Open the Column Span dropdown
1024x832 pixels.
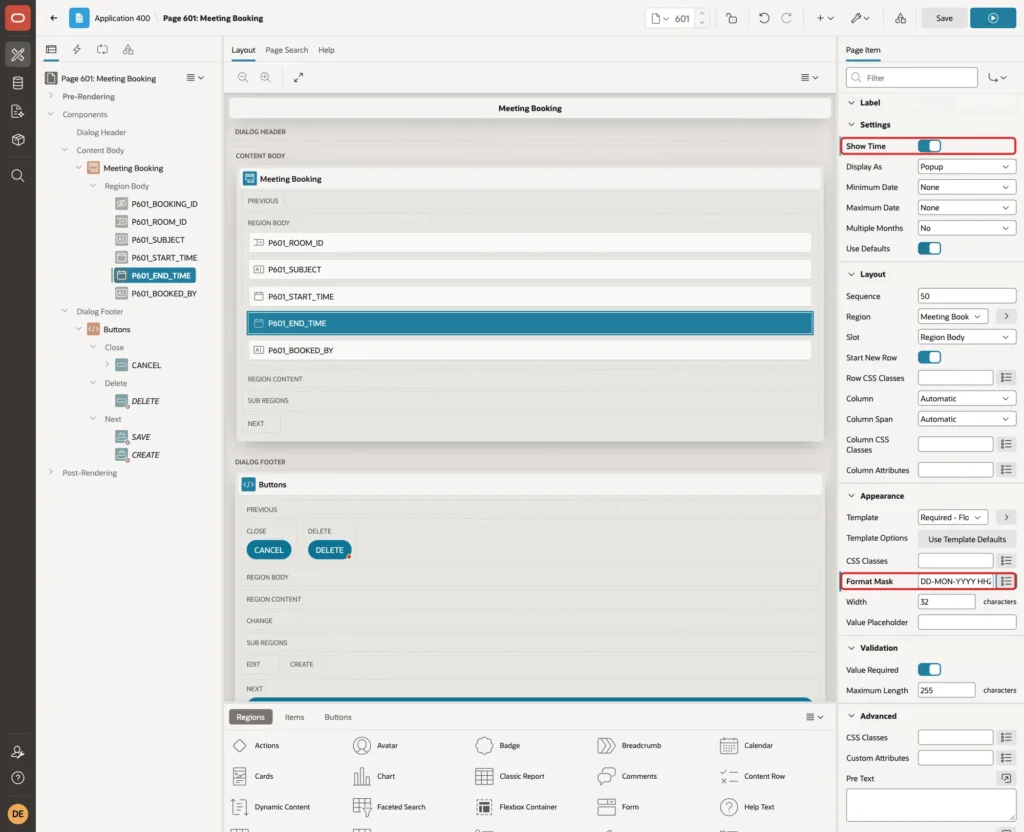(x=967, y=419)
